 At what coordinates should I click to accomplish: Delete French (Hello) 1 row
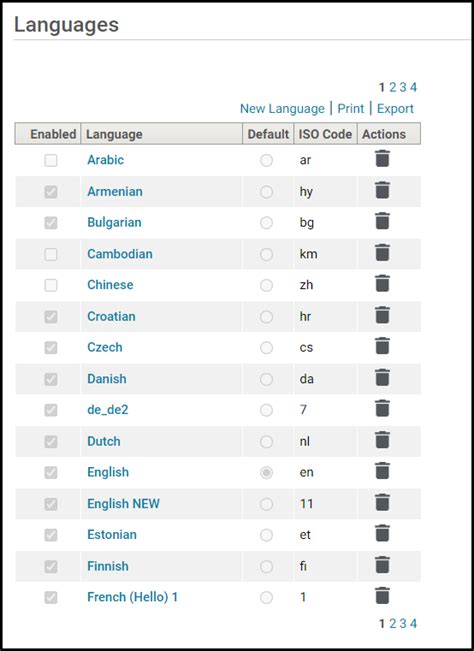point(382,596)
